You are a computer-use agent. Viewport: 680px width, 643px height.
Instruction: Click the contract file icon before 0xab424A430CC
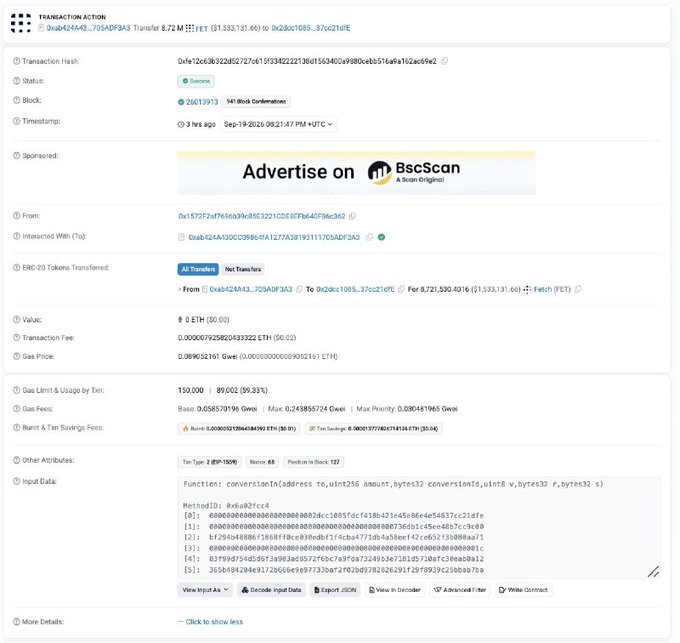pyautogui.click(x=181, y=237)
